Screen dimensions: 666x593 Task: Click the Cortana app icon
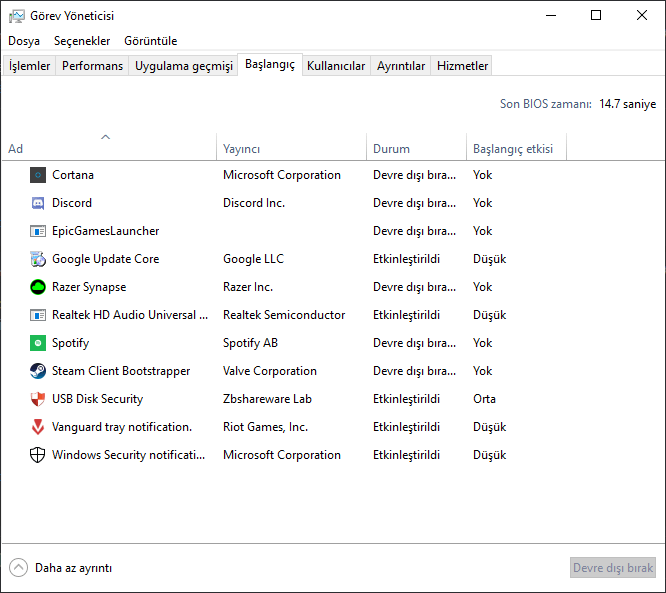point(38,175)
